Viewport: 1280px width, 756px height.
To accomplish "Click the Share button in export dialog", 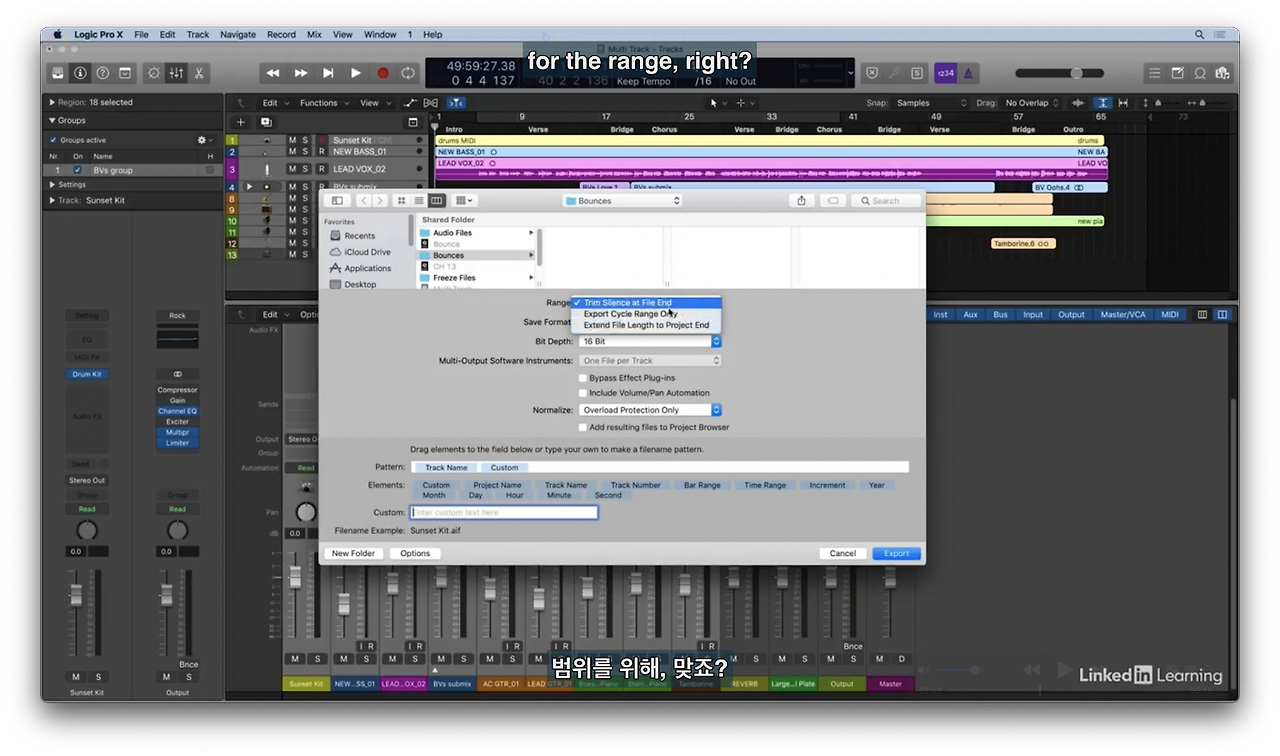I will click(x=801, y=201).
